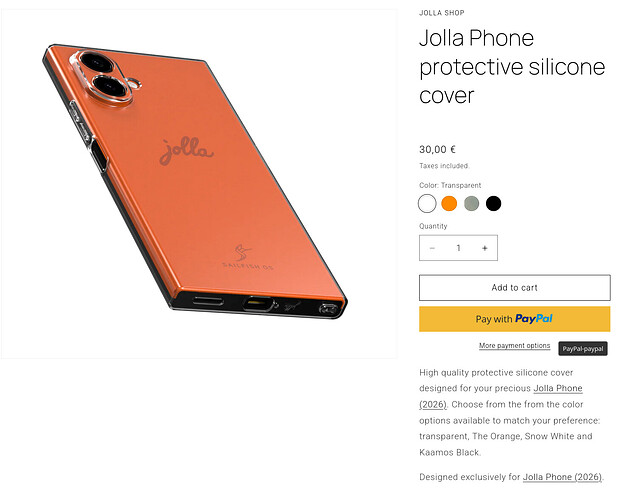Viewport: 641px width, 500px height.
Task: Click the JOLLA SHOP vendor label
Action: [x=442, y=13]
